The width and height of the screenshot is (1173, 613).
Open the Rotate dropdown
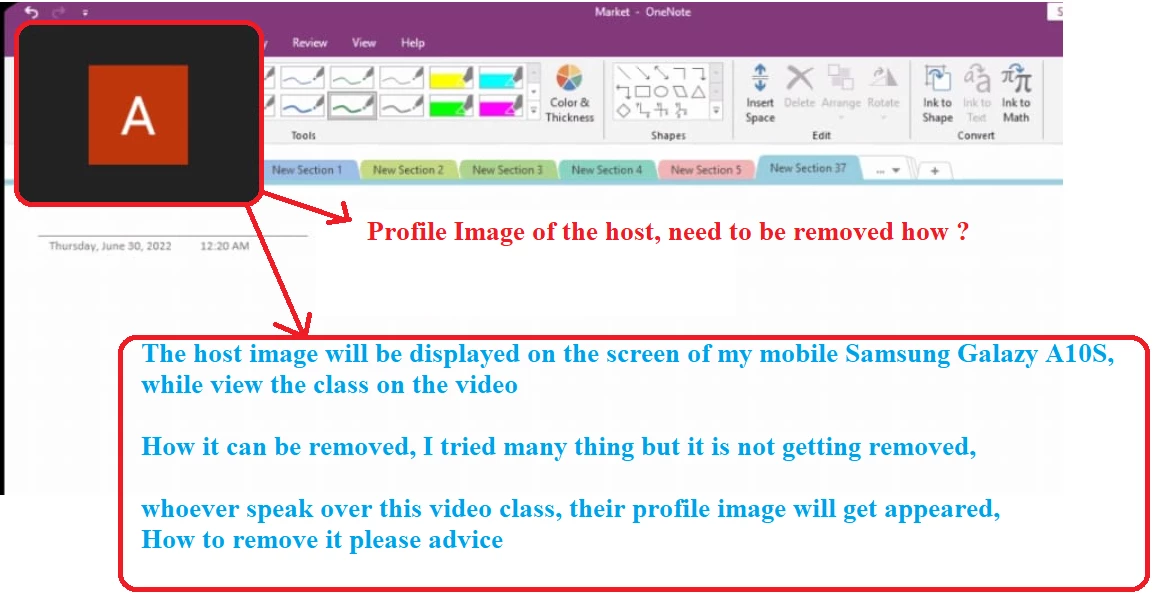coord(883,94)
